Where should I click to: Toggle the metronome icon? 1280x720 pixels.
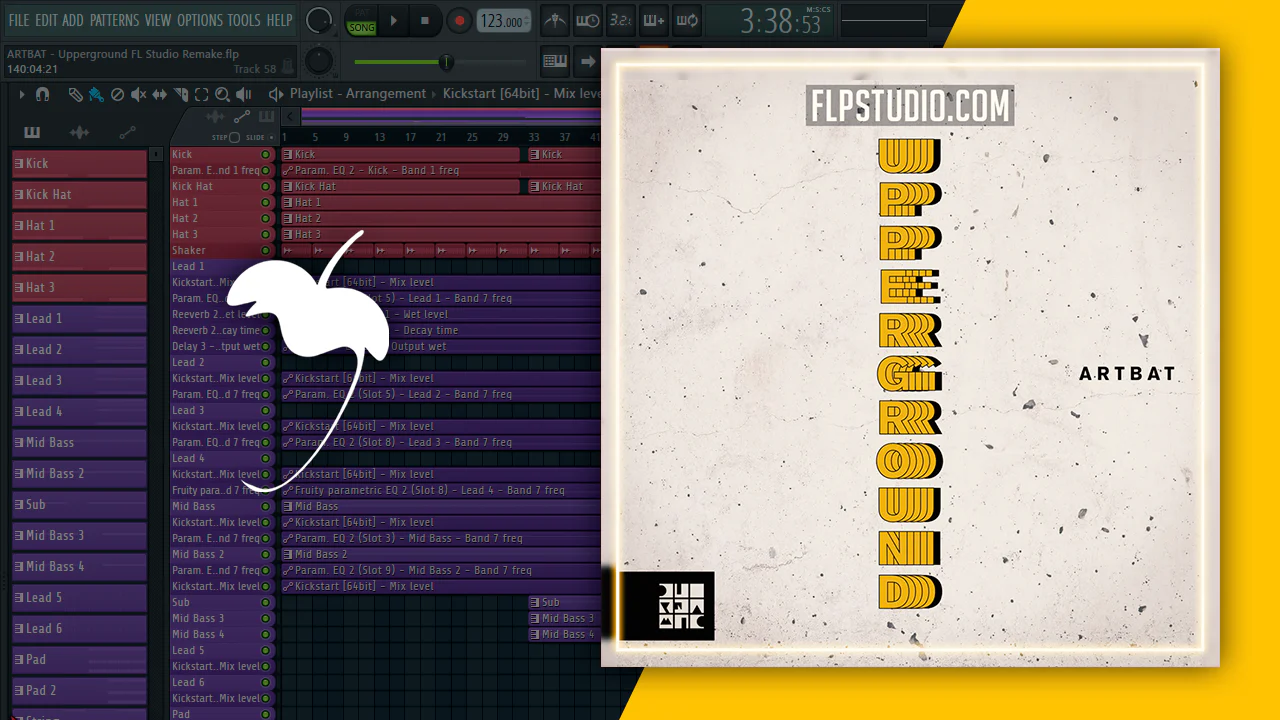pyautogui.click(x=555, y=21)
